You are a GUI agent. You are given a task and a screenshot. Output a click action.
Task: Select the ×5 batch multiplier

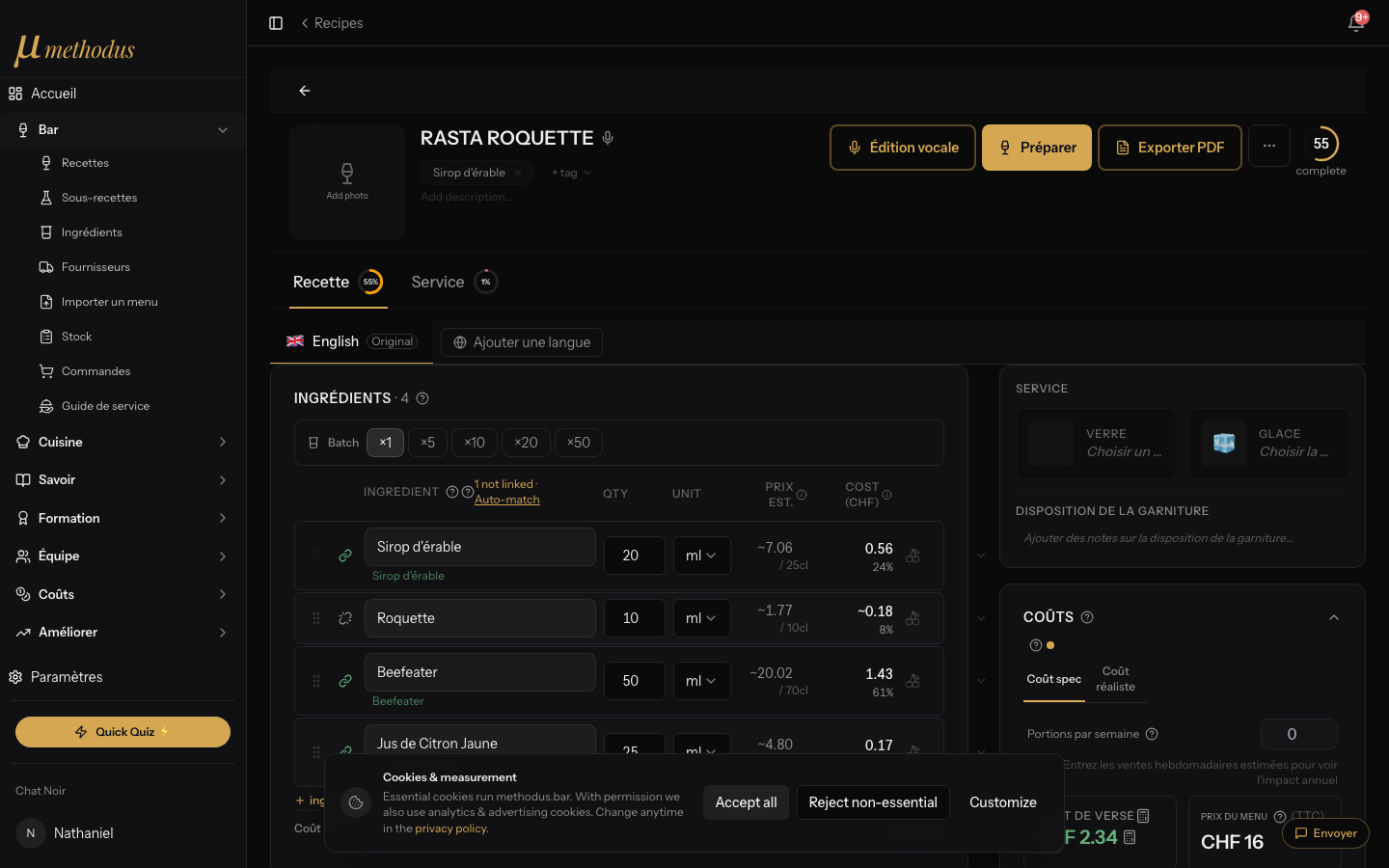[x=427, y=443]
